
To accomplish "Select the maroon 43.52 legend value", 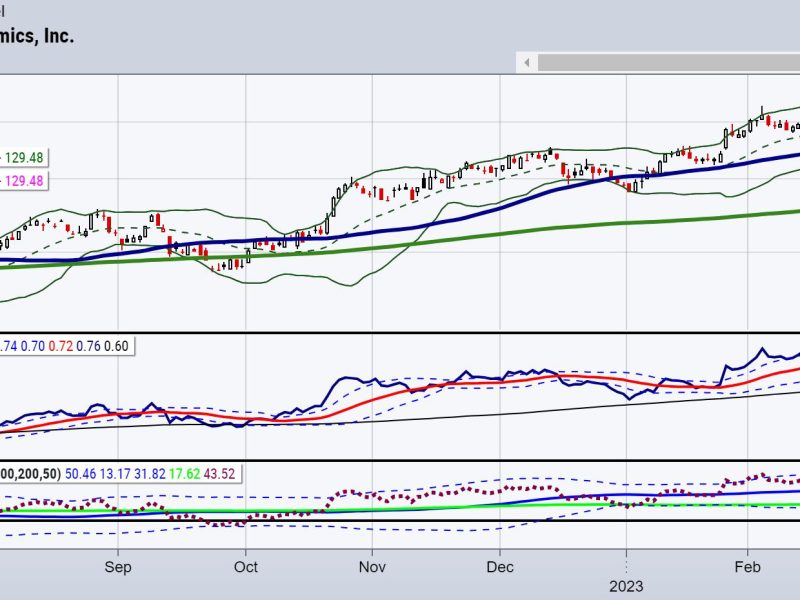I will pyautogui.click(x=217, y=473).
